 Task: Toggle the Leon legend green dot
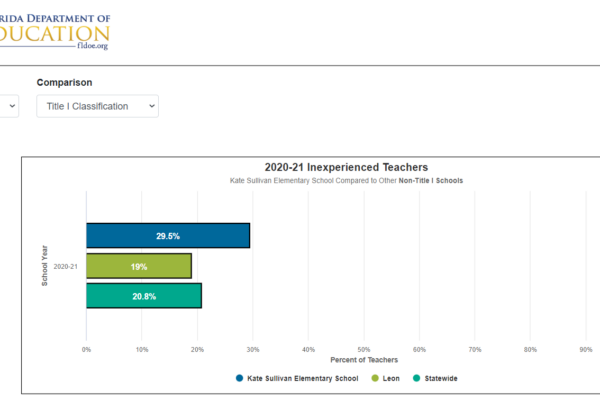pos(375,378)
